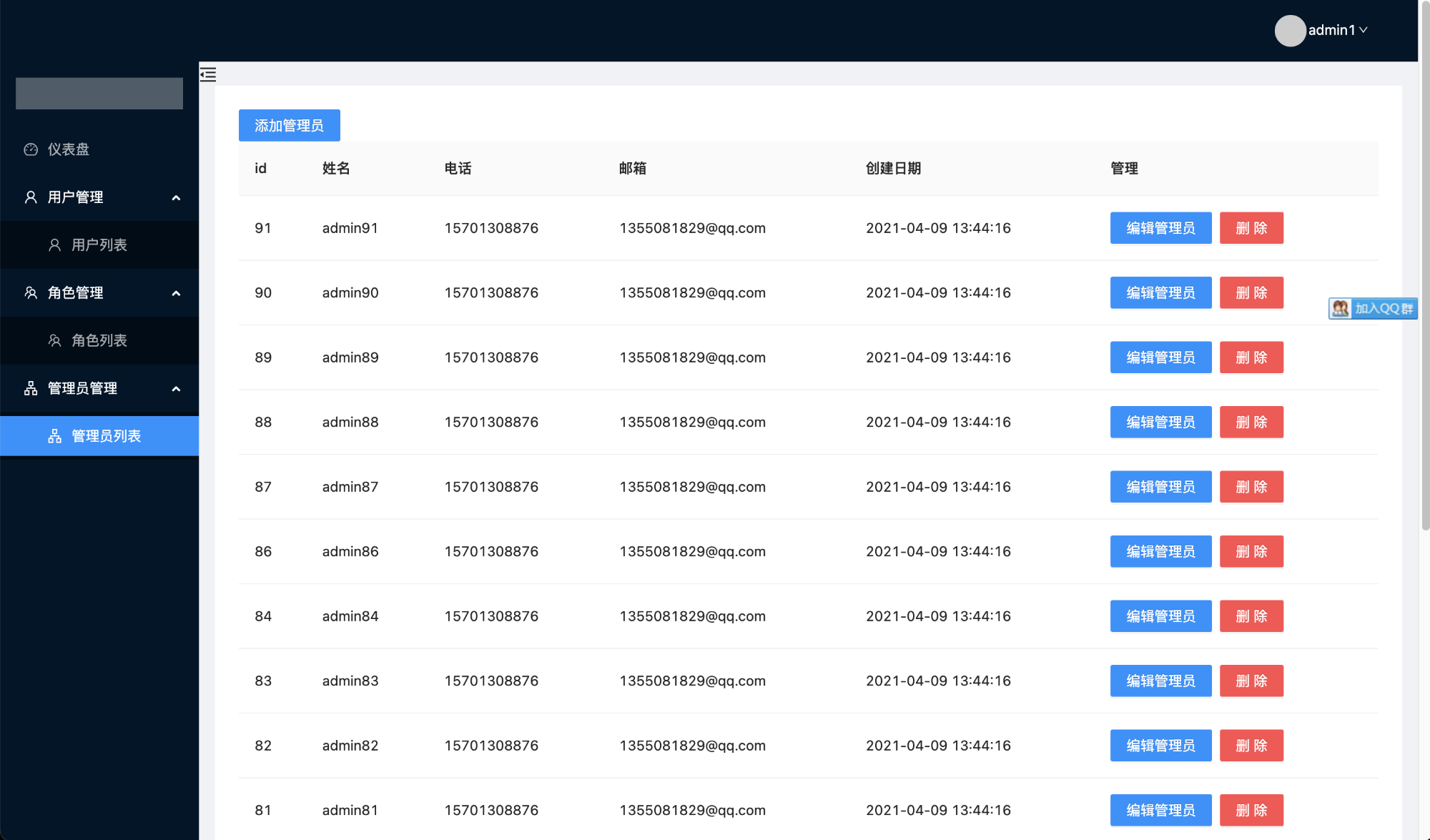This screenshot has width=1430, height=840.
Task: Delete admin91 row with 删除 button
Action: coord(1251,228)
